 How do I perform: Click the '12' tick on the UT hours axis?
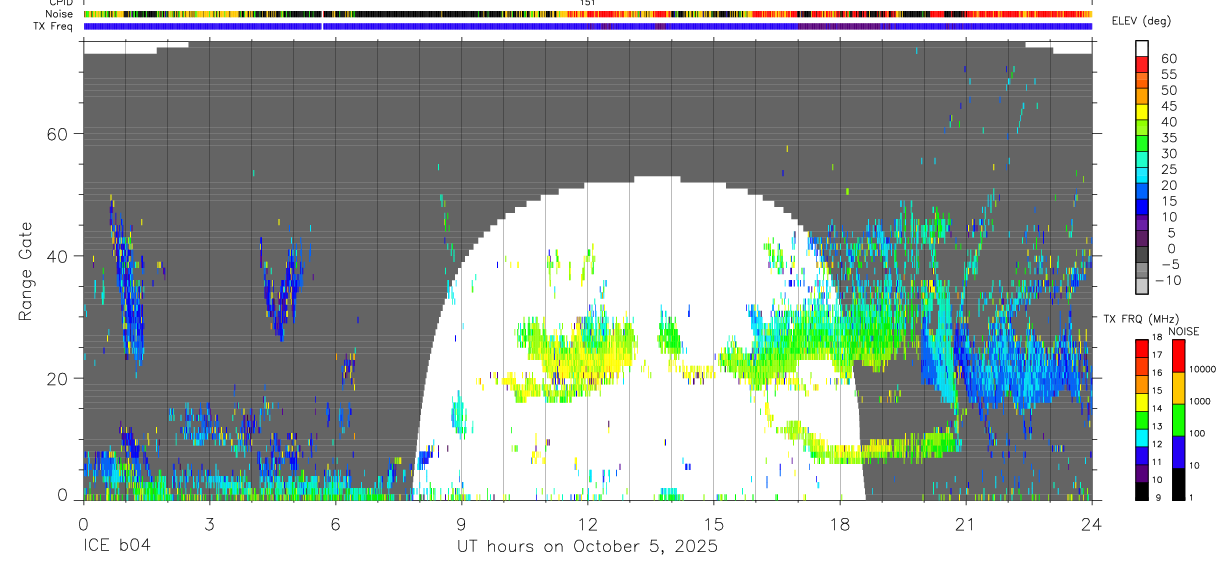[587, 523]
